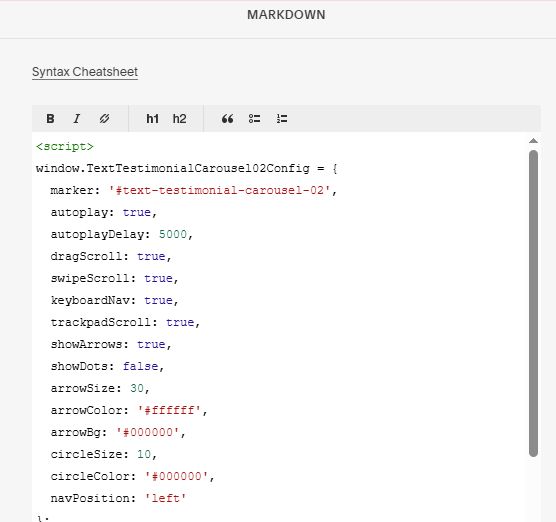556x522 pixels.
Task: Apply heading 2 with the h2 button
Action: coord(179,118)
